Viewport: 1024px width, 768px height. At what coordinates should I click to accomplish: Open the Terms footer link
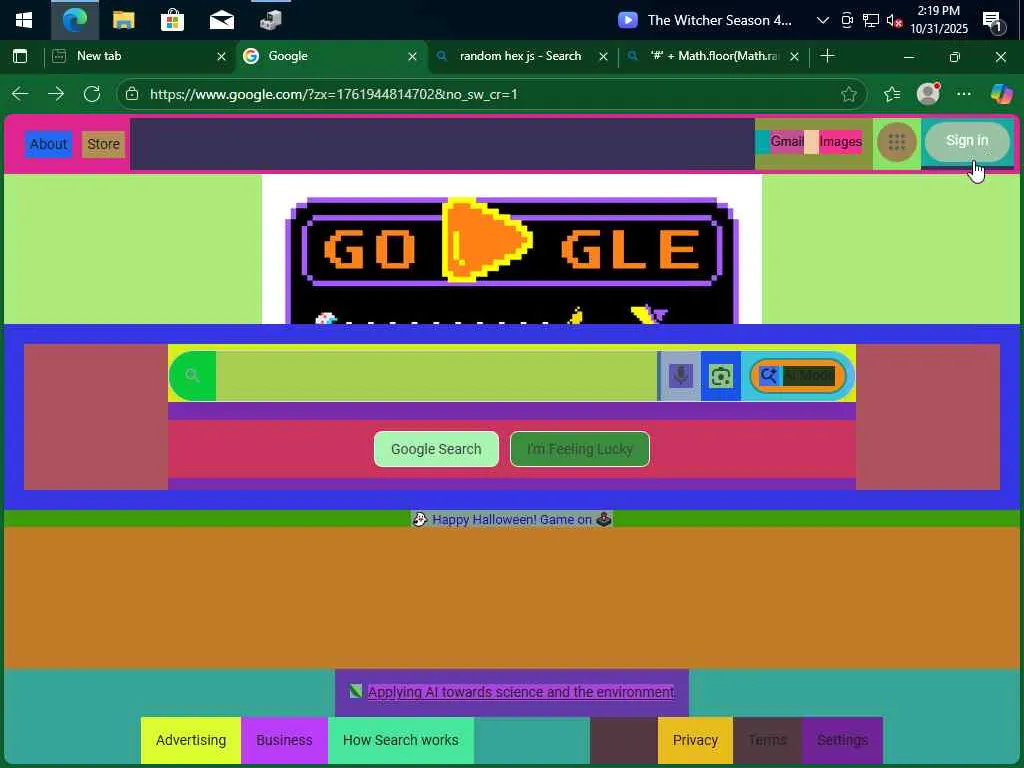(x=767, y=741)
